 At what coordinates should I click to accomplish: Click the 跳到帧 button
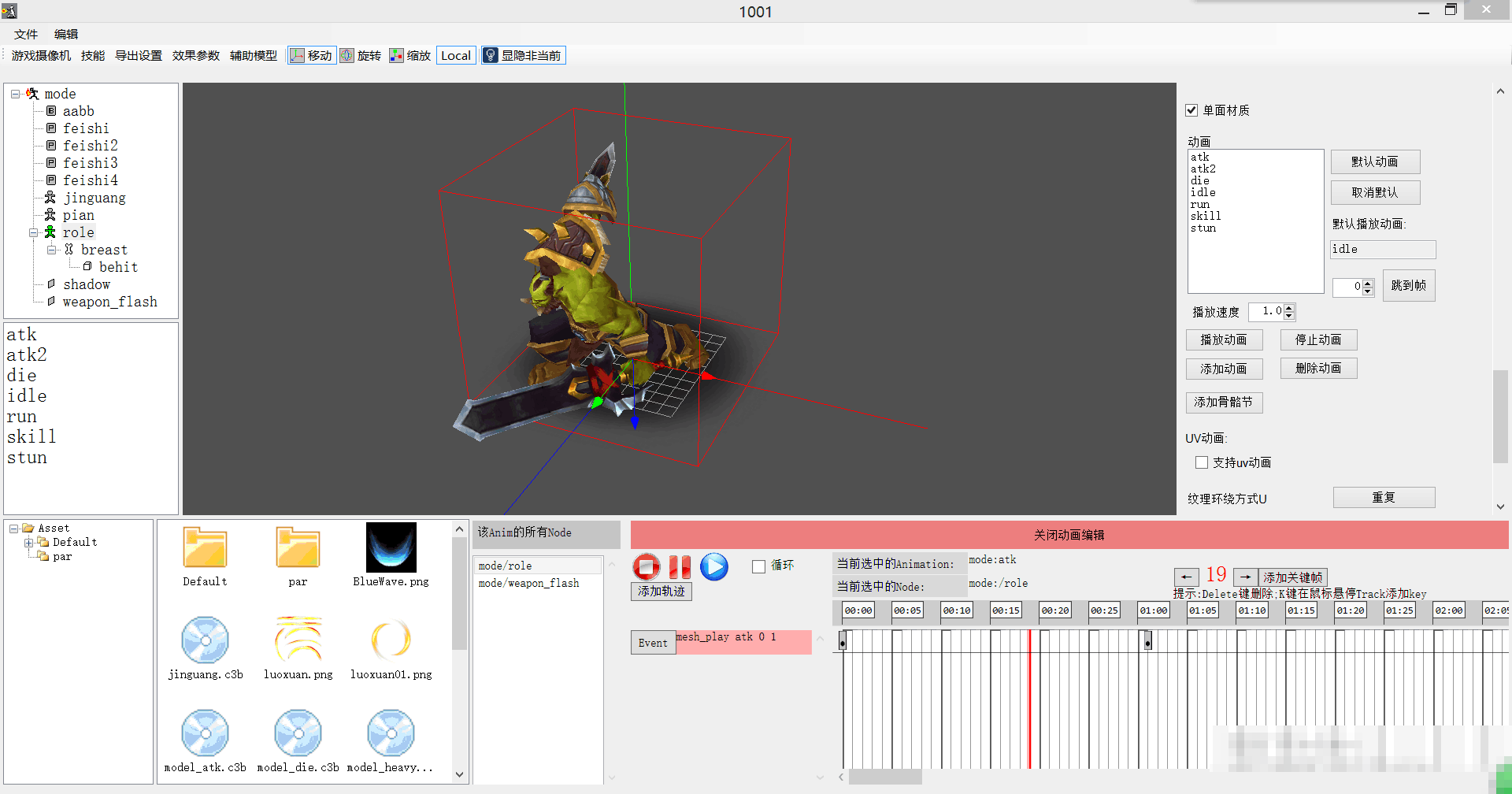coord(1409,285)
